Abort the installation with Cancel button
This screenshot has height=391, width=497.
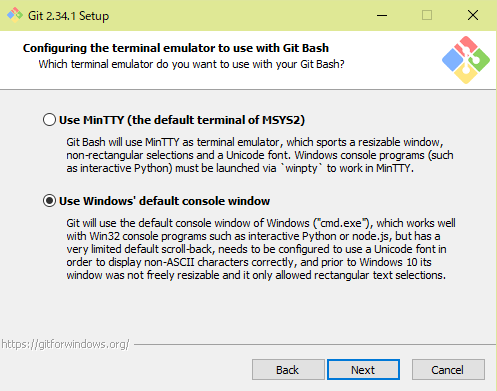pos(448,370)
